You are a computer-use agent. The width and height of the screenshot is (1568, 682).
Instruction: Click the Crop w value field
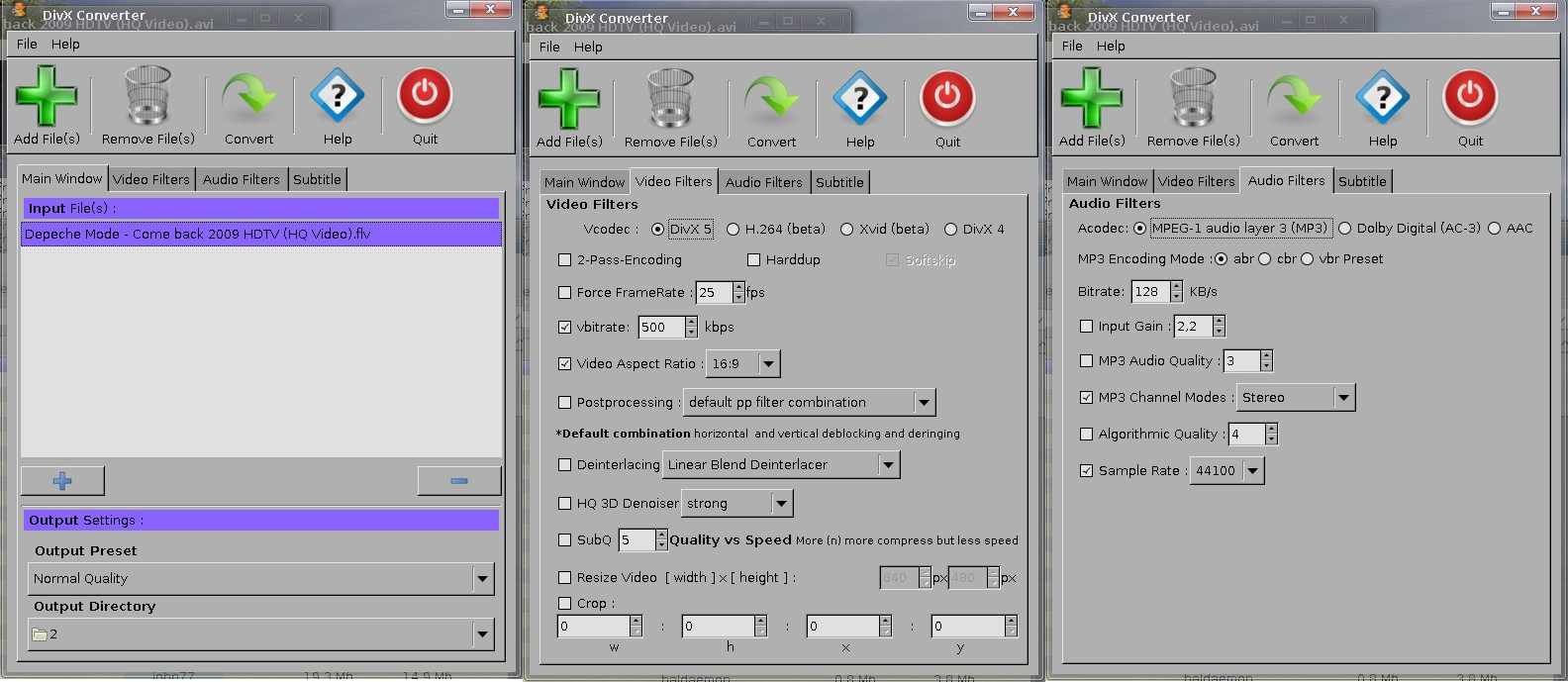pos(594,627)
